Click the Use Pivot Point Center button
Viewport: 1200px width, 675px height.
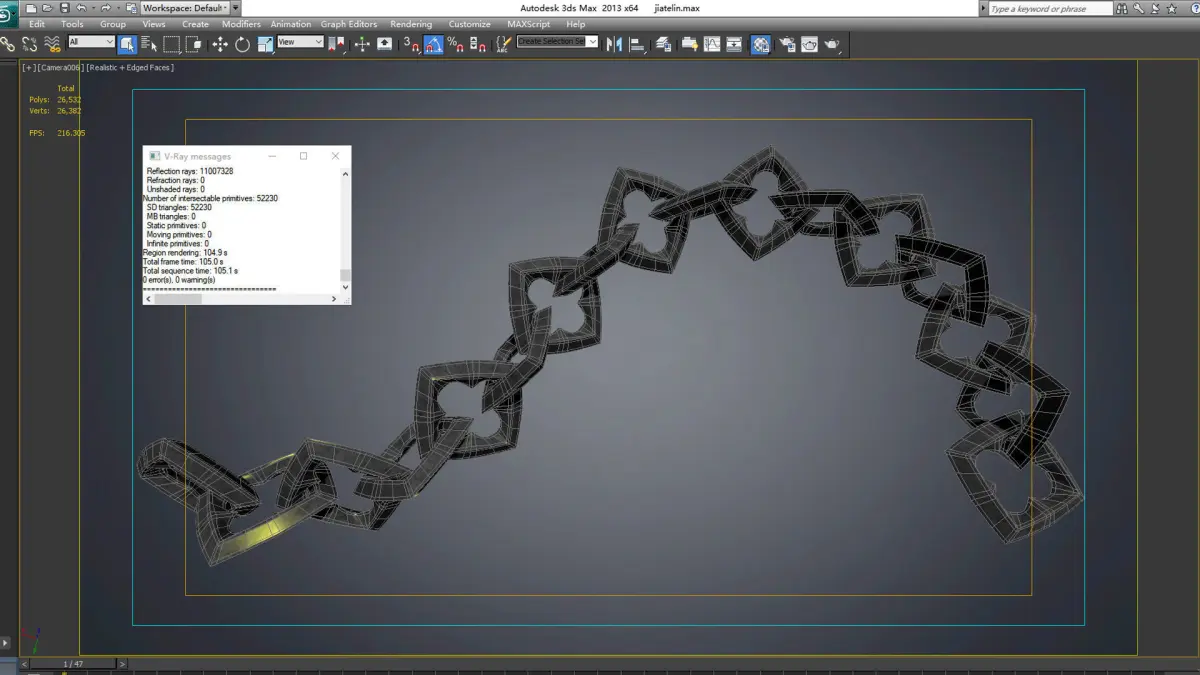[336, 44]
